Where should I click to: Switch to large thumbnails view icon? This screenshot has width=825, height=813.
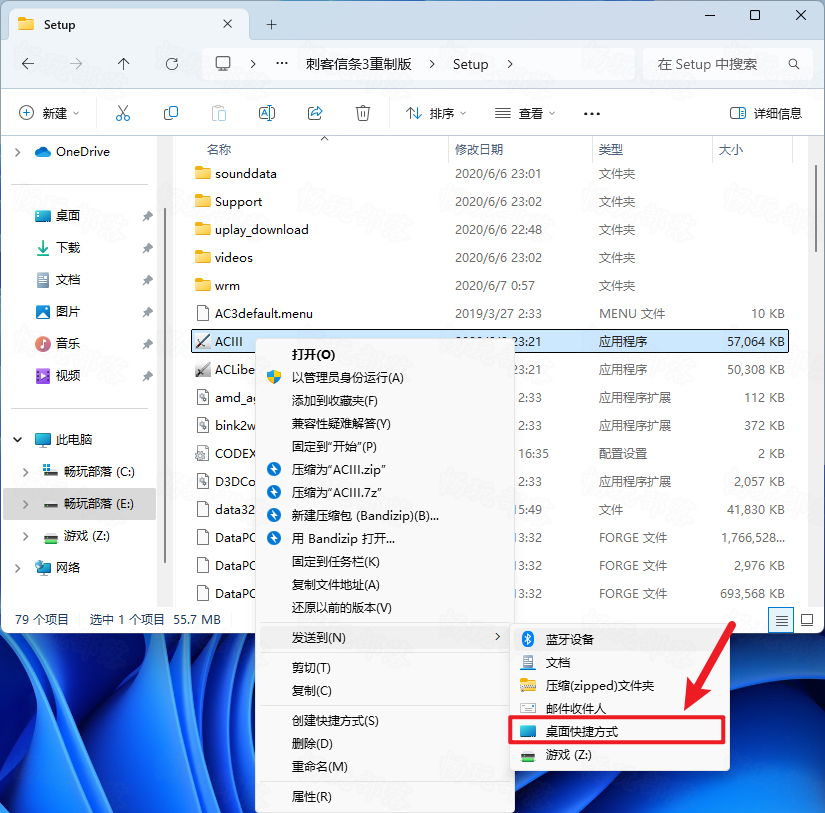pos(807,620)
